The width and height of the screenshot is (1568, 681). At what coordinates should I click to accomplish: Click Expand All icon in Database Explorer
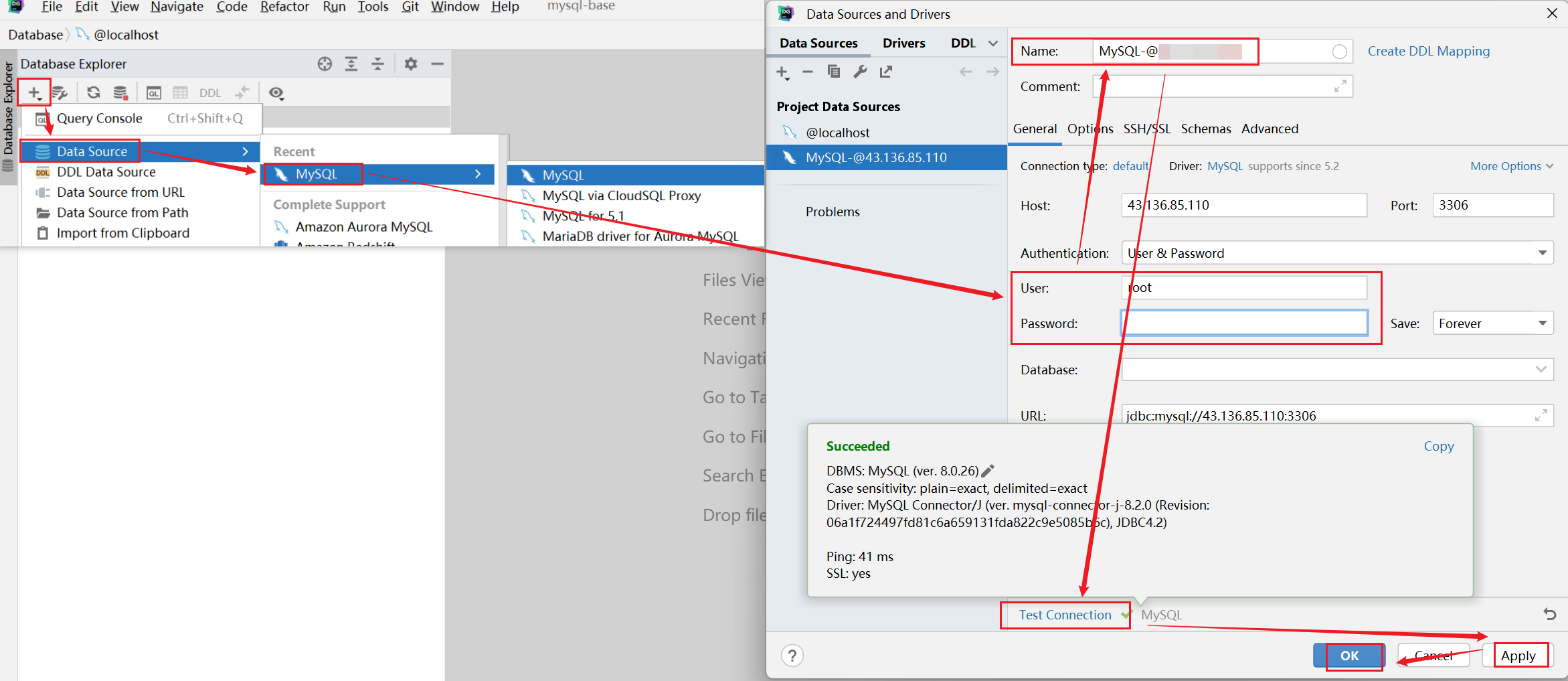(351, 64)
